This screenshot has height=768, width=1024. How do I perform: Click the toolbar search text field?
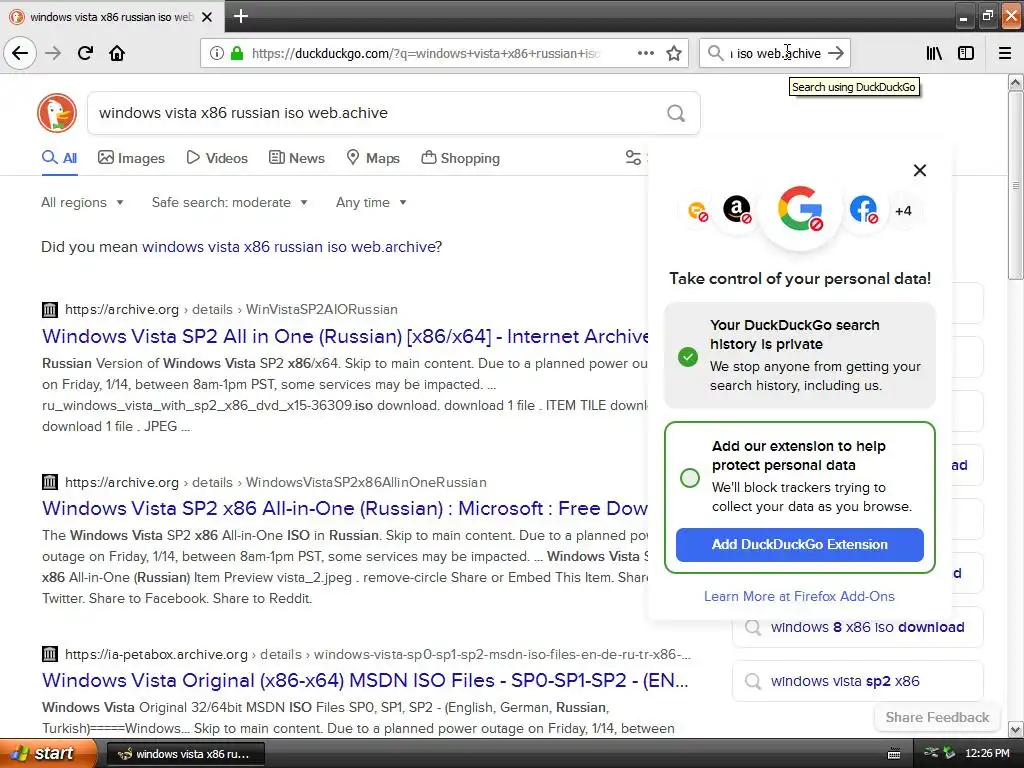(x=775, y=53)
